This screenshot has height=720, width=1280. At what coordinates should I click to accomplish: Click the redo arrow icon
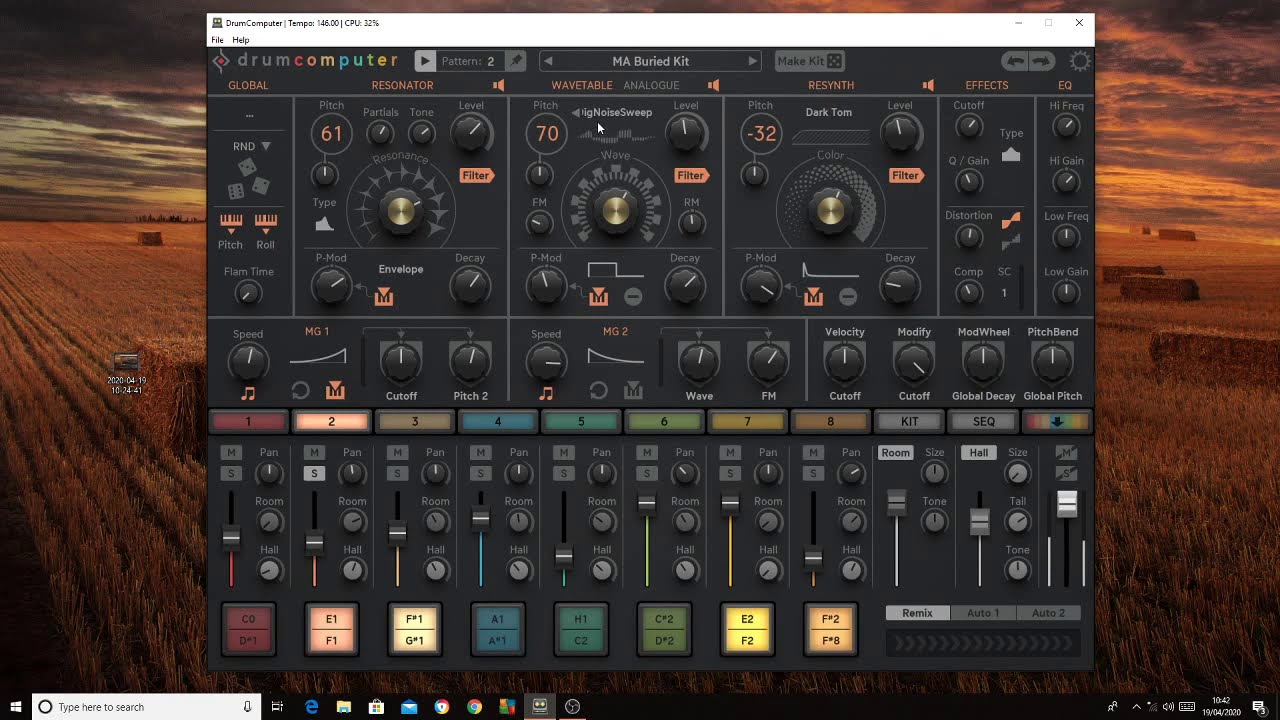click(1041, 61)
